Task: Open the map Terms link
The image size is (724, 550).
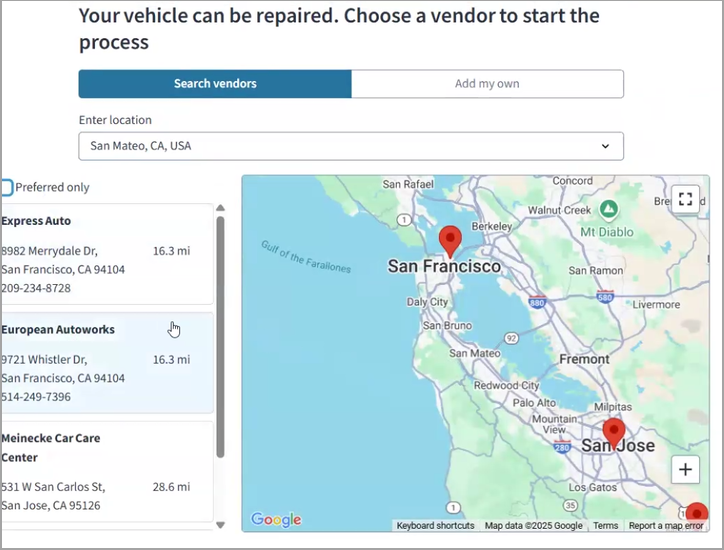Action: click(x=605, y=526)
